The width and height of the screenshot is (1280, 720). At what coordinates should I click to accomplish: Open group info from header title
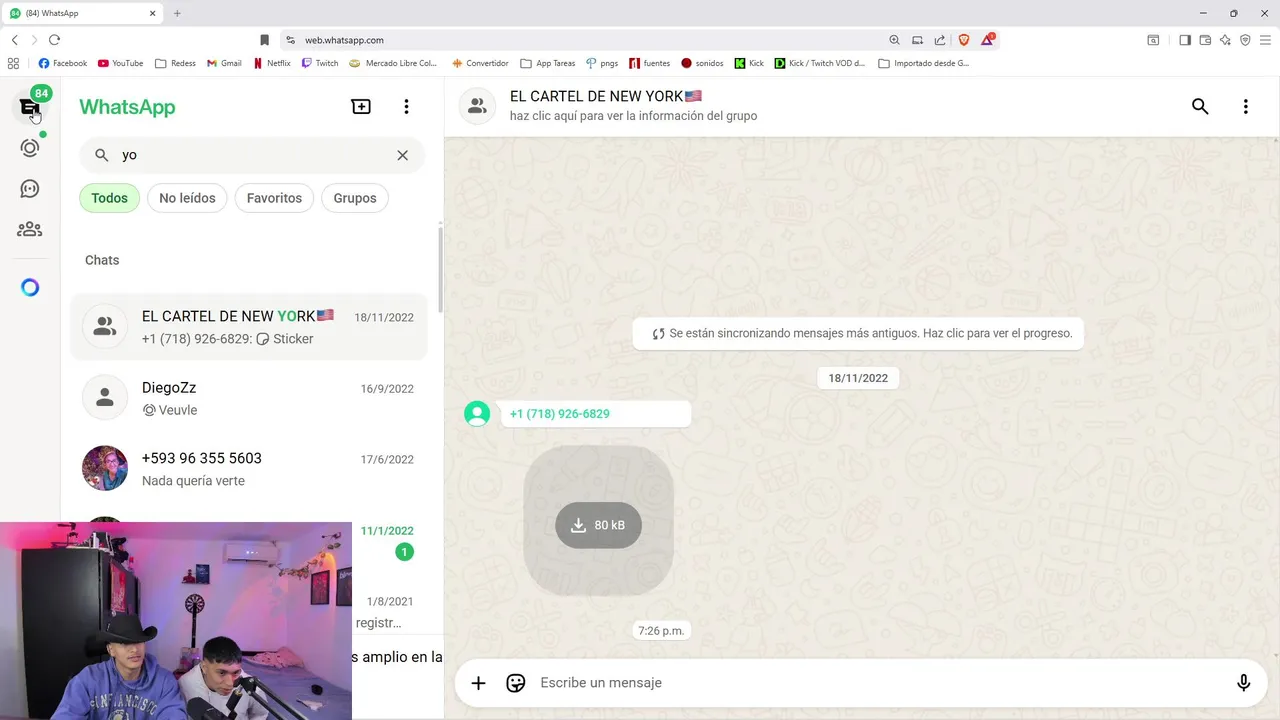(x=606, y=97)
